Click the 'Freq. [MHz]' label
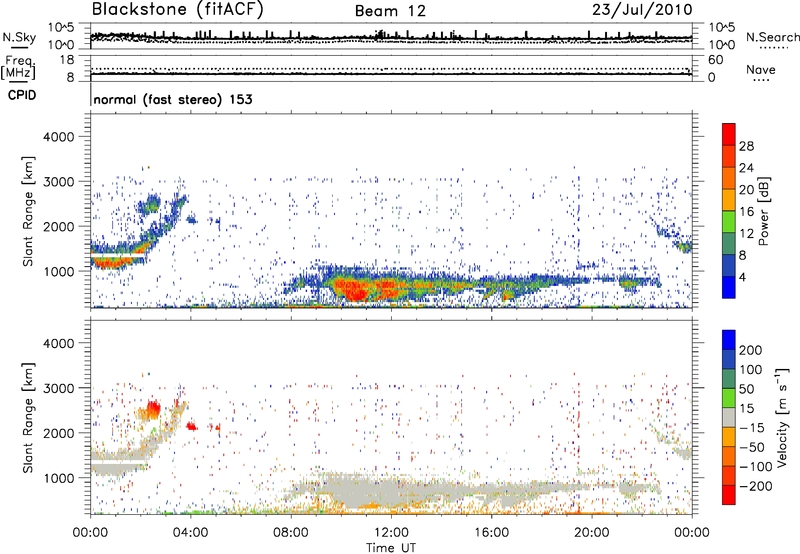This screenshot has height=554, width=800. (x=18, y=67)
